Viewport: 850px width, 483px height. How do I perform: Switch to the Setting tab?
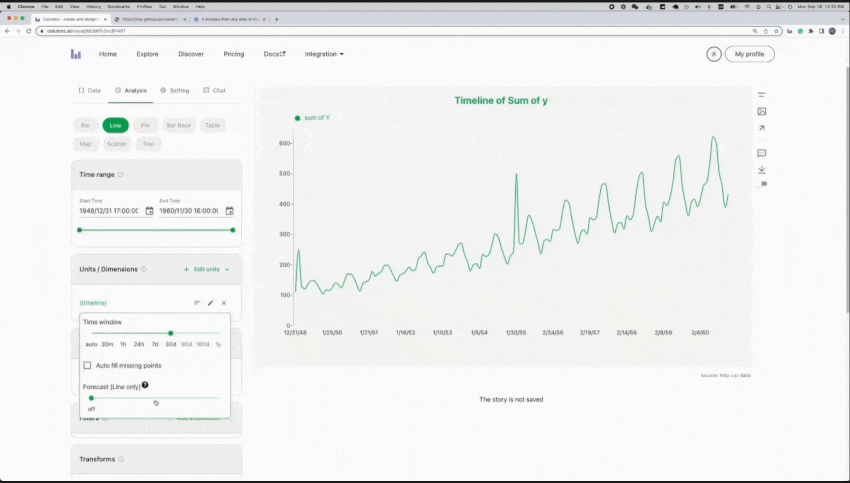click(x=175, y=91)
